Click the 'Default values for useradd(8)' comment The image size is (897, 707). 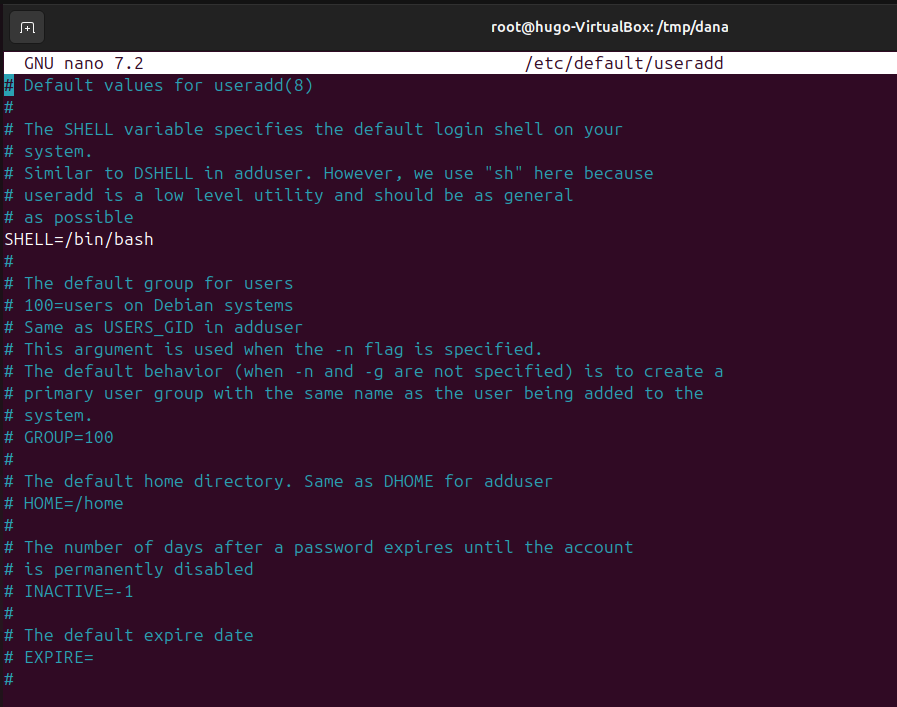pyautogui.click(x=168, y=85)
